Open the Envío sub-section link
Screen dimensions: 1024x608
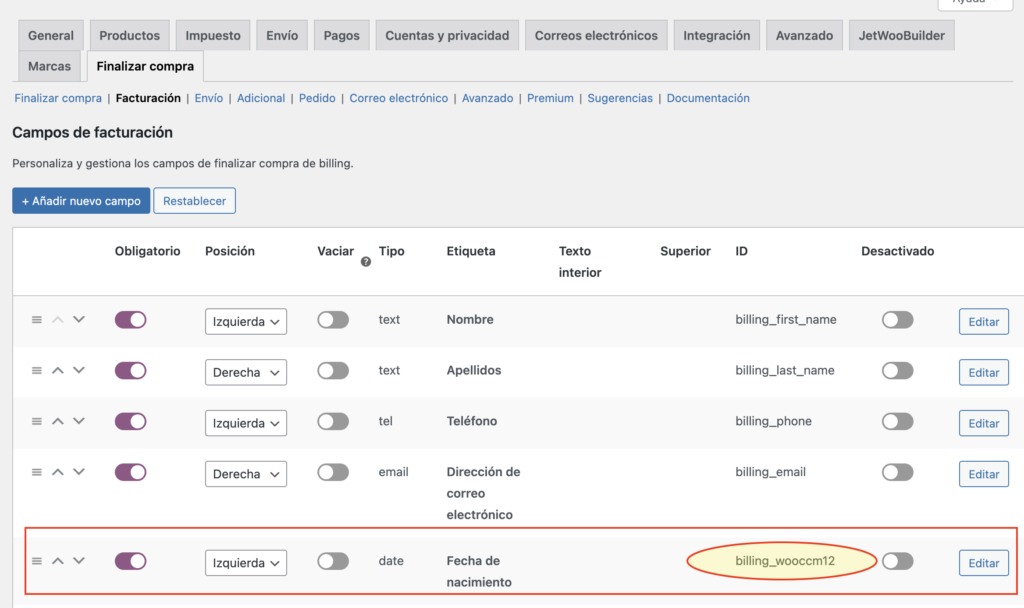tap(209, 98)
